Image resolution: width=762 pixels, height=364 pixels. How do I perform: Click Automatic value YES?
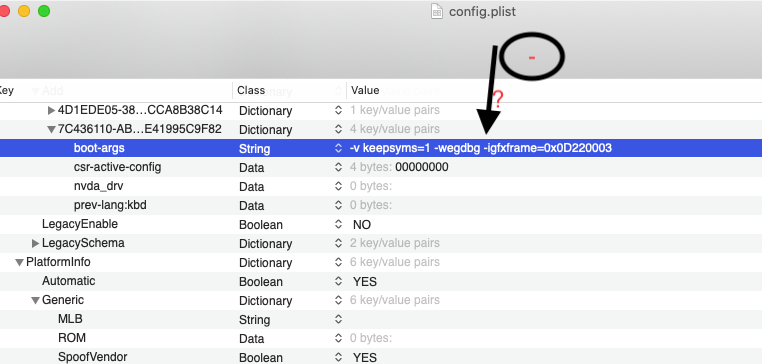click(x=365, y=281)
